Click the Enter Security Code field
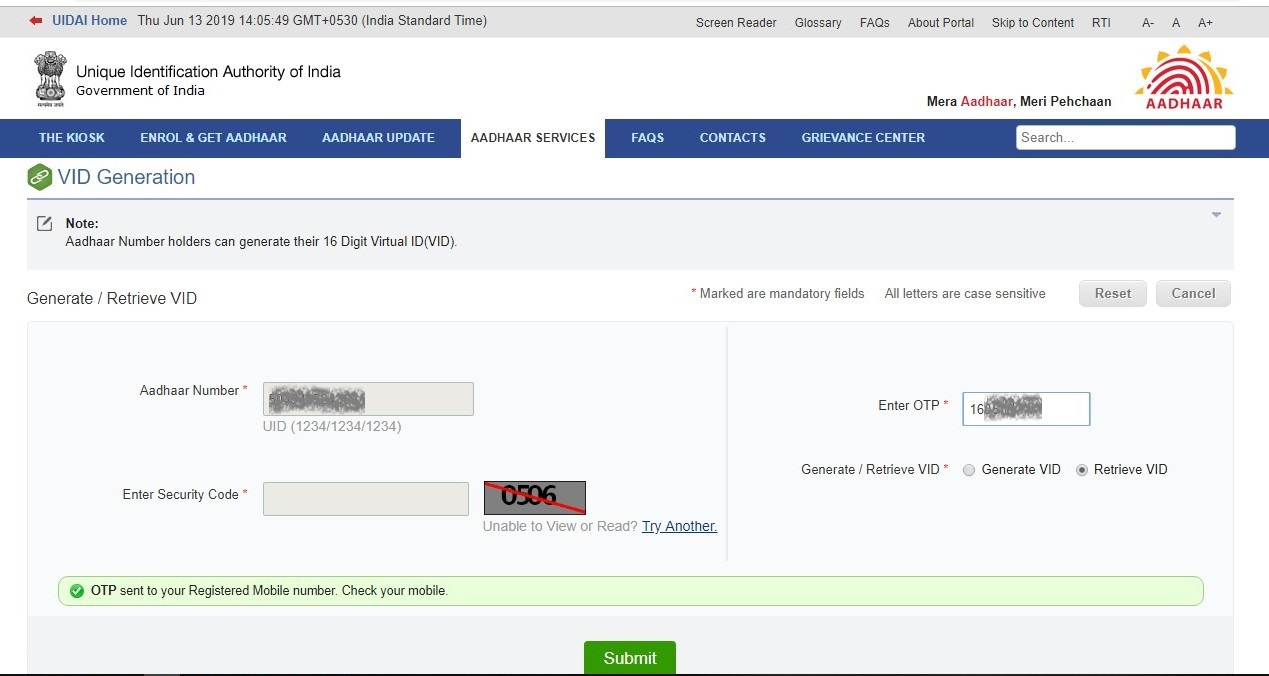 pos(366,499)
